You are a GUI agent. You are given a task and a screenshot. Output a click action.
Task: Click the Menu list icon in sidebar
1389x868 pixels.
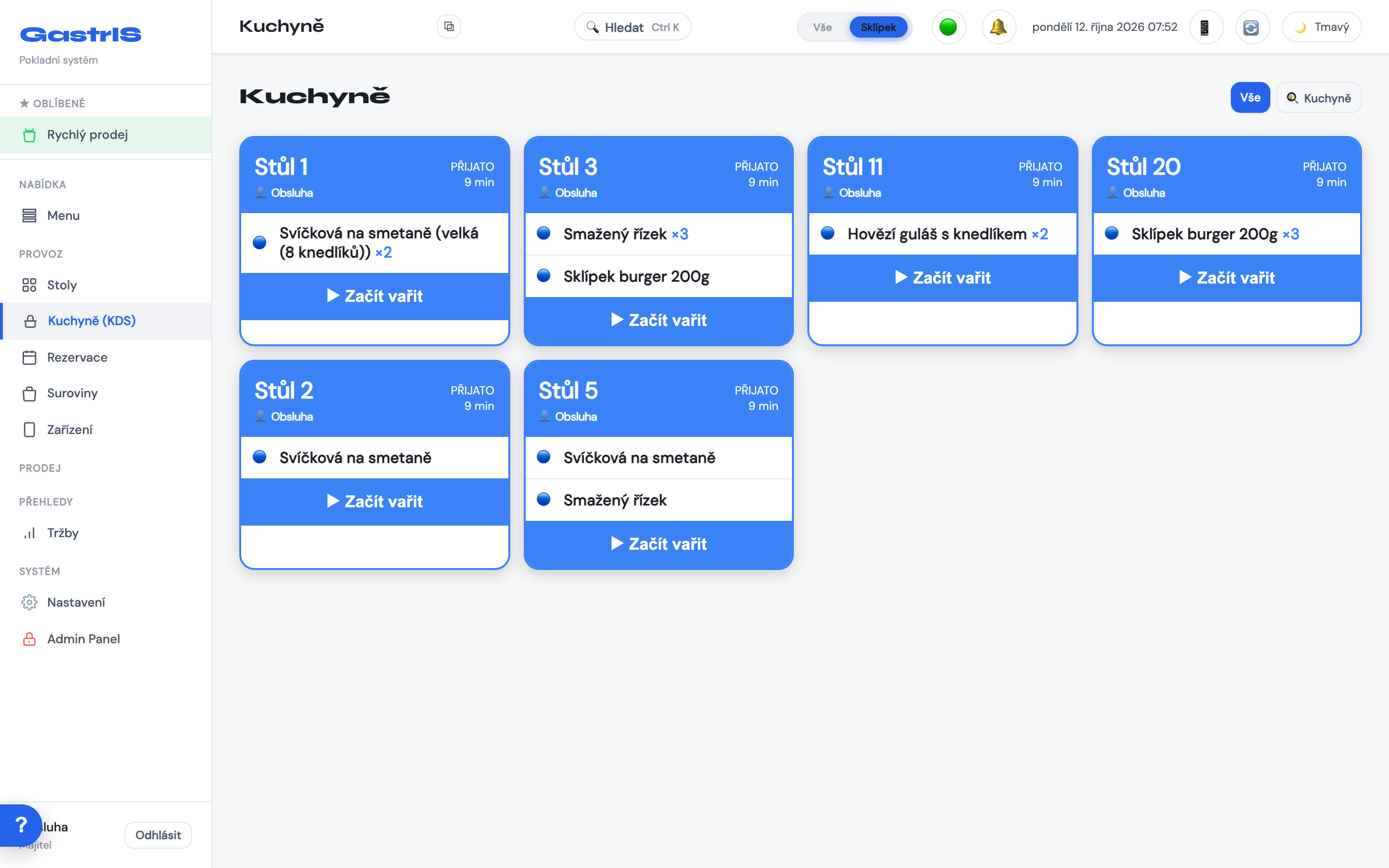[29, 216]
